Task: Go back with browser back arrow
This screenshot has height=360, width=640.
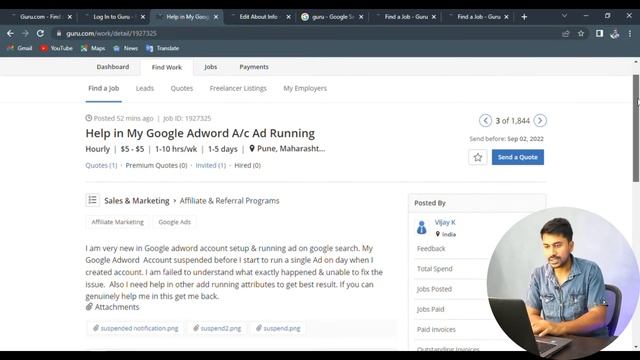Action: pos(10,33)
